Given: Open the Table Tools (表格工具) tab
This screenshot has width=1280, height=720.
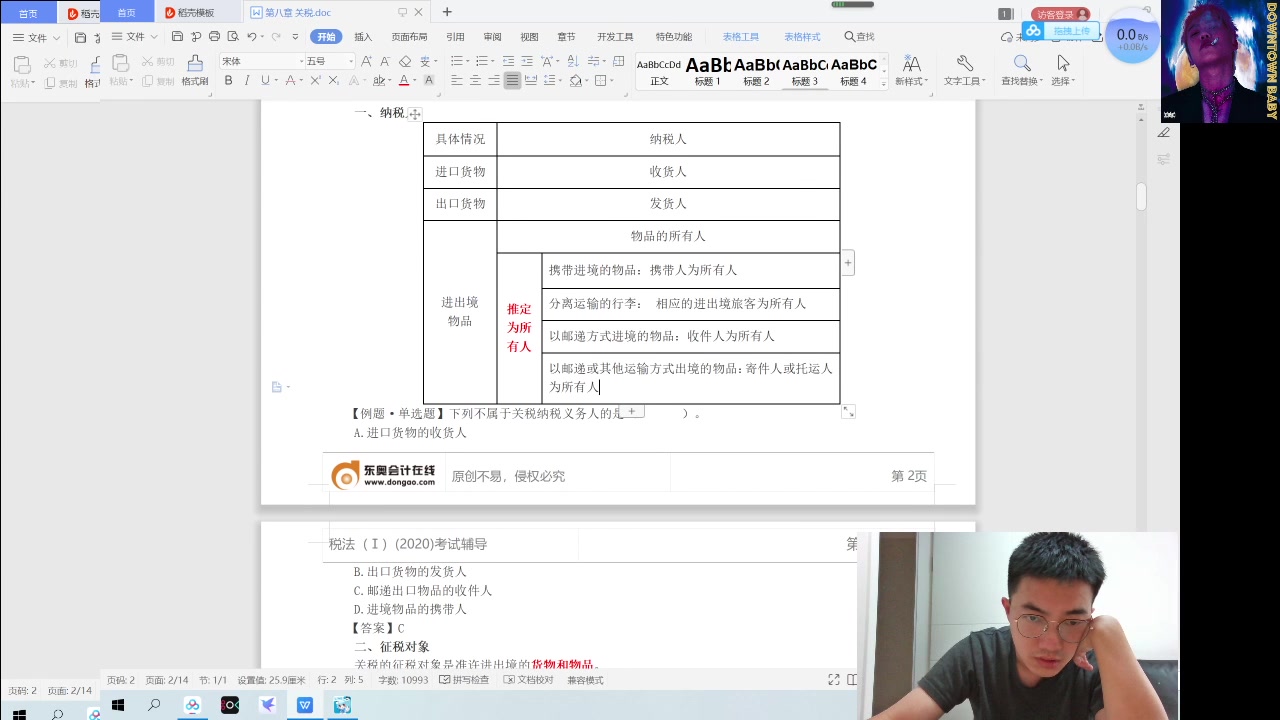Looking at the screenshot, I should coord(741,37).
